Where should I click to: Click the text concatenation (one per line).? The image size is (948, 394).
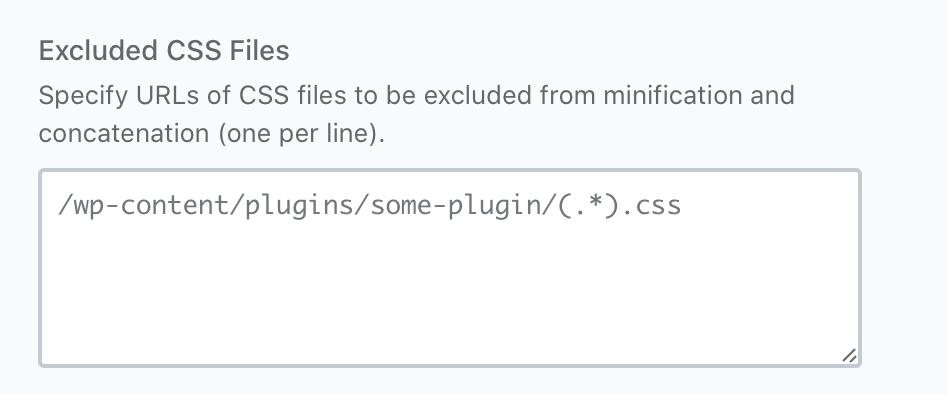tap(212, 134)
